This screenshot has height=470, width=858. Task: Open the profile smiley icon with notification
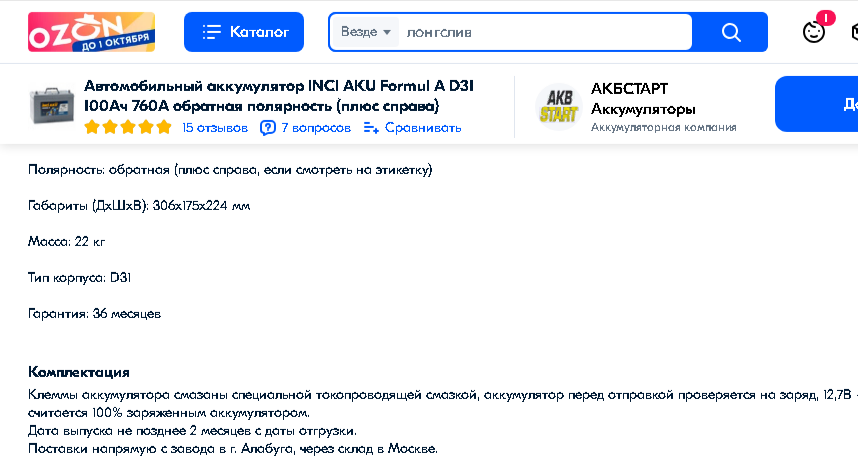coord(815,30)
